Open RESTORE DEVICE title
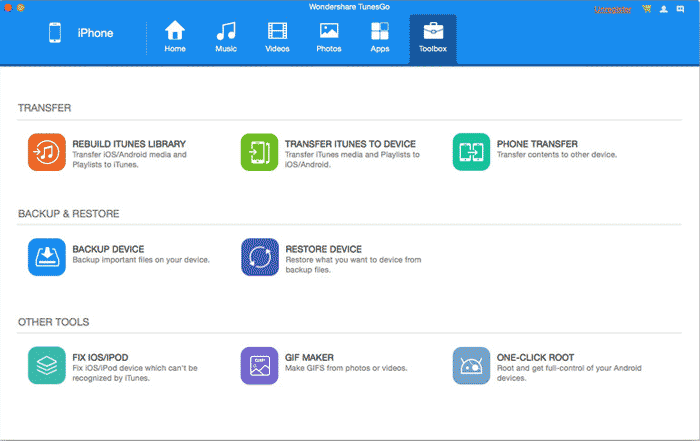Image resolution: width=700 pixels, height=441 pixels. coord(324,249)
